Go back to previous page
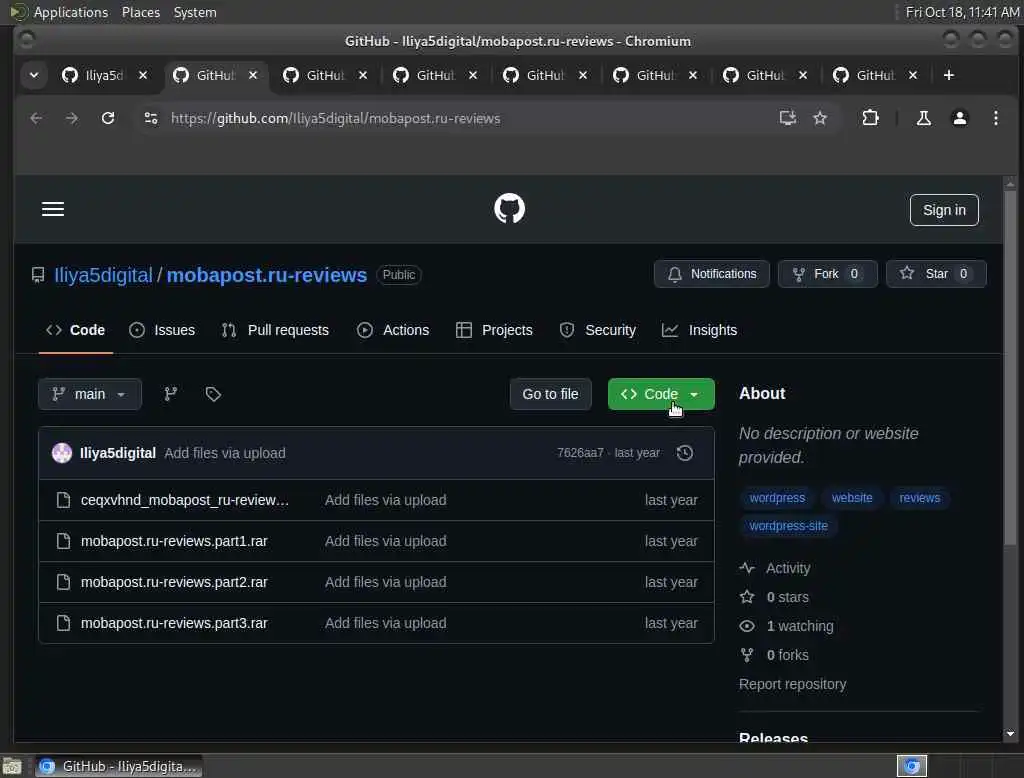Image resolution: width=1024 pixels, height=778 pixels. point(37,118)
